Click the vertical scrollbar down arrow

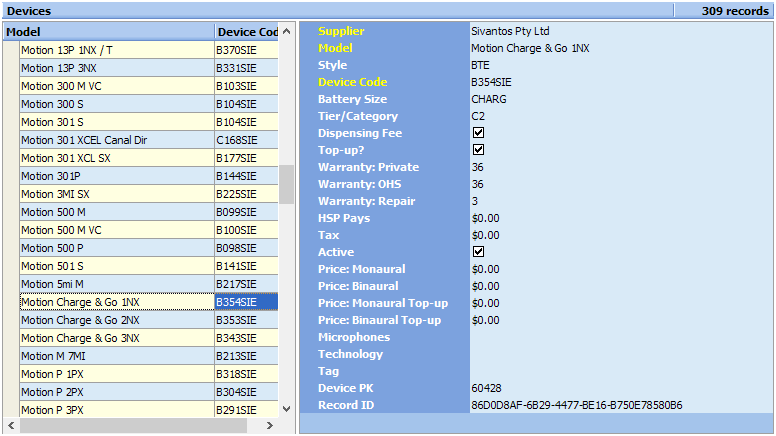pyautogui.click(x=286, y=408)
